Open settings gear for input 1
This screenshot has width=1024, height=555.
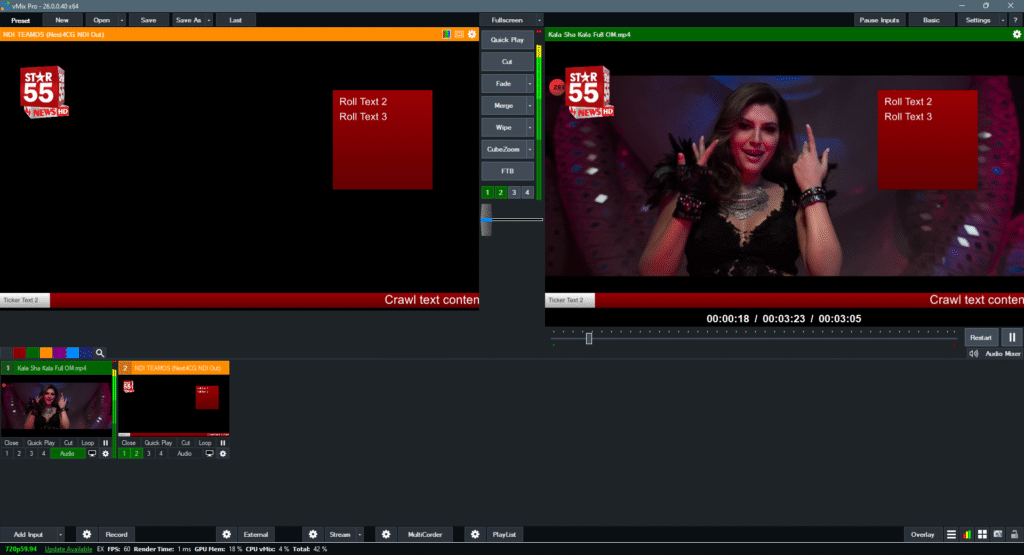coord(105,454)
